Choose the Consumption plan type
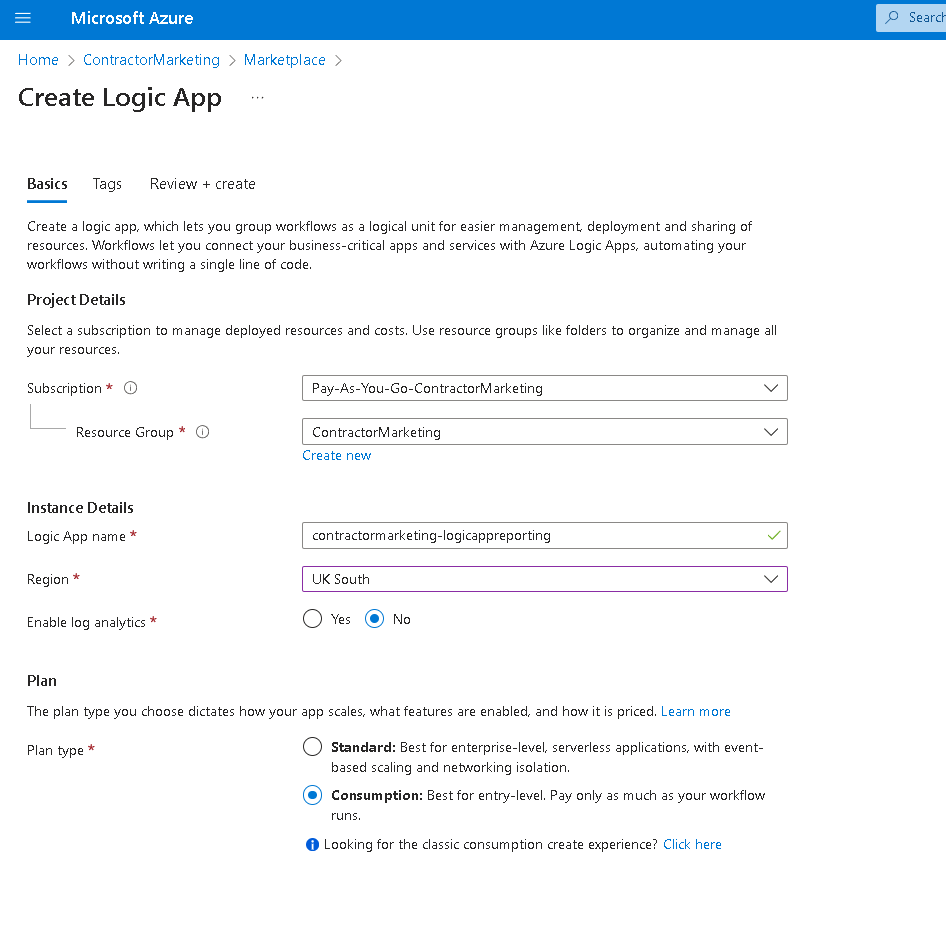The width and height of the screenshot is (946, 930). [x=313, y=795]
